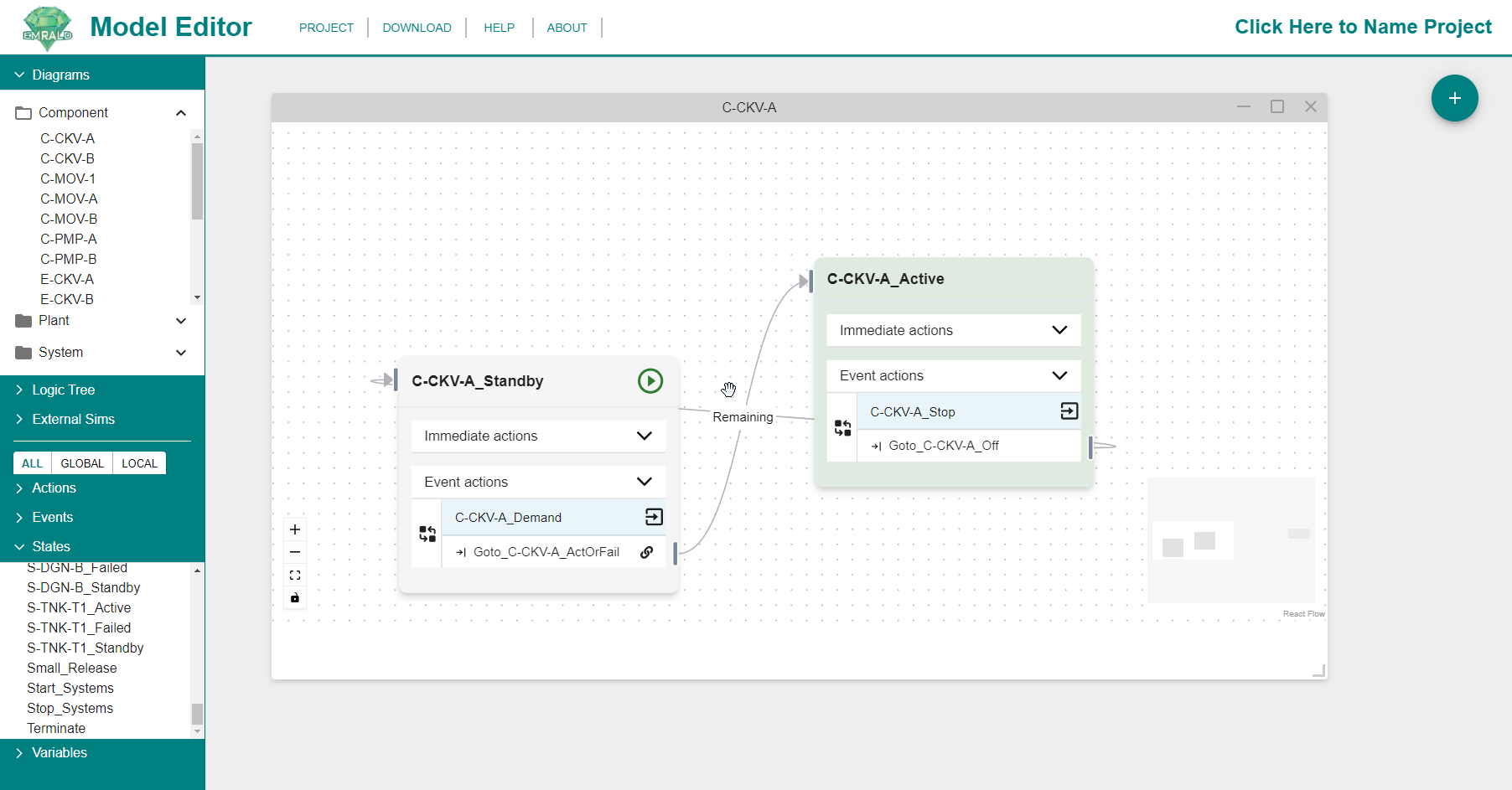
Task: Click the Remaining edge label
Action: point(743,417)
